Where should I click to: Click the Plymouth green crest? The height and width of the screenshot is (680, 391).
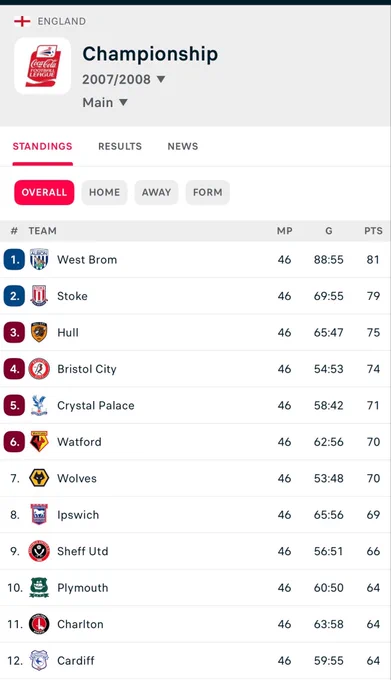coord(39,588)
